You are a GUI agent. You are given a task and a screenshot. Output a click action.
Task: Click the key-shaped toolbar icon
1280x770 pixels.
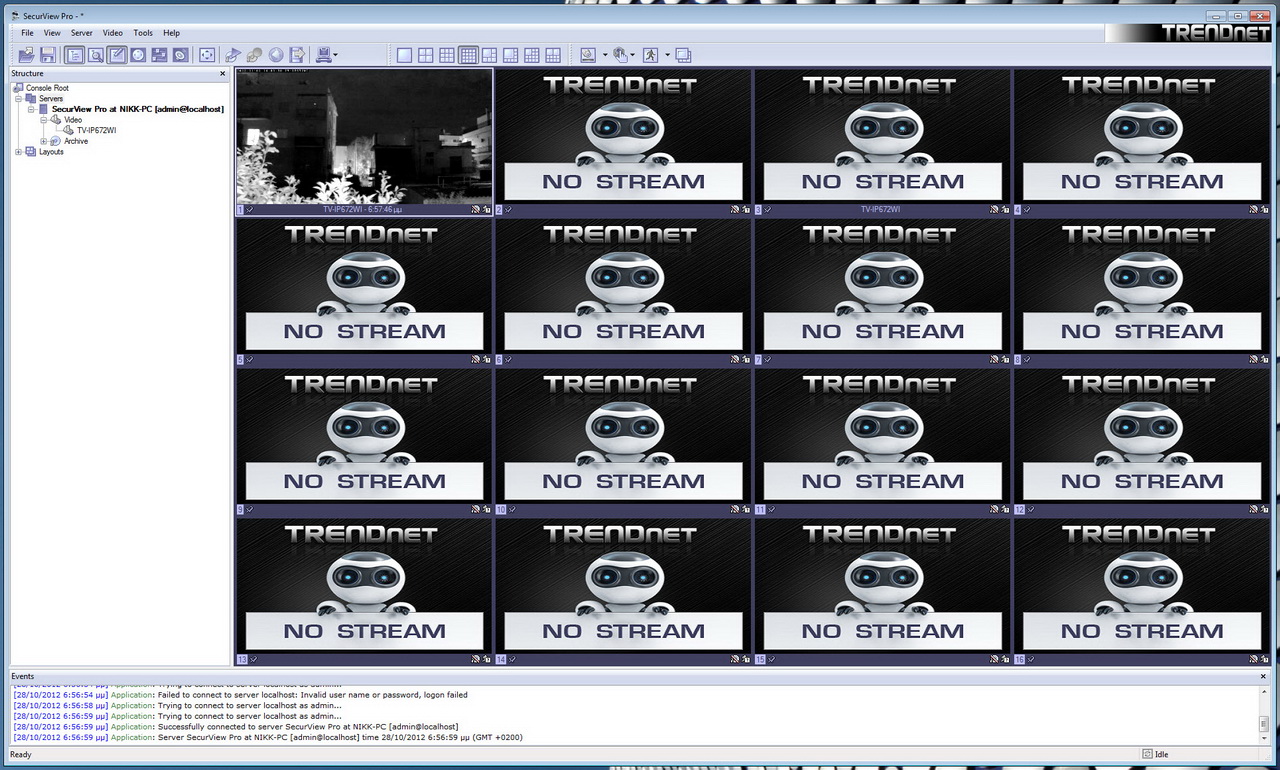(x=254, y=55)
